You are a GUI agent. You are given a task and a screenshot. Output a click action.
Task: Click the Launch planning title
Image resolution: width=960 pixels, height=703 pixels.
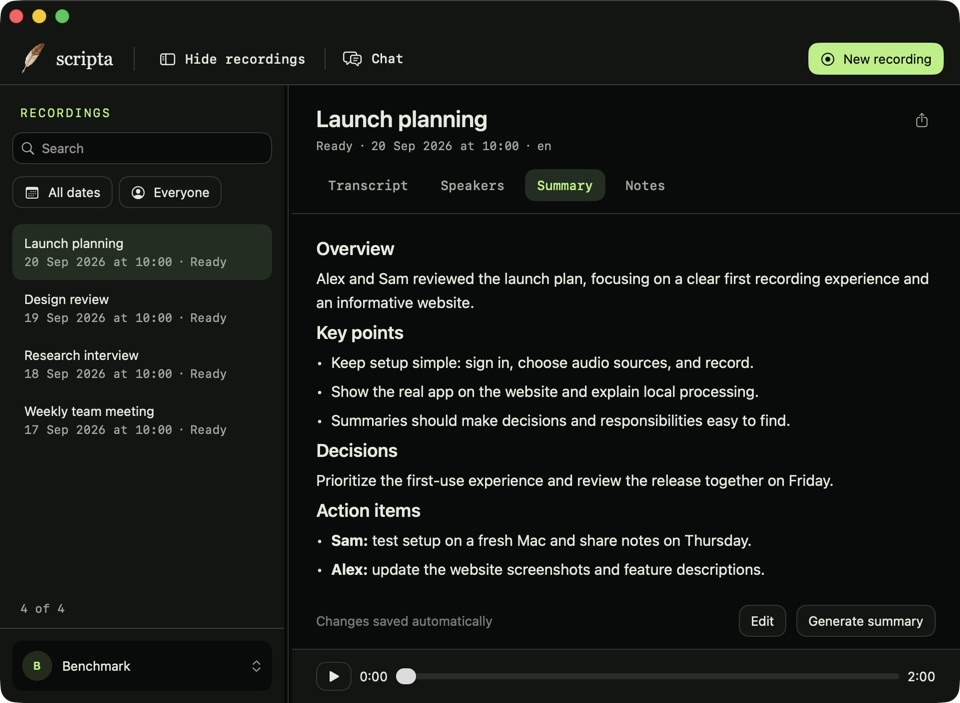pos(402,119)
